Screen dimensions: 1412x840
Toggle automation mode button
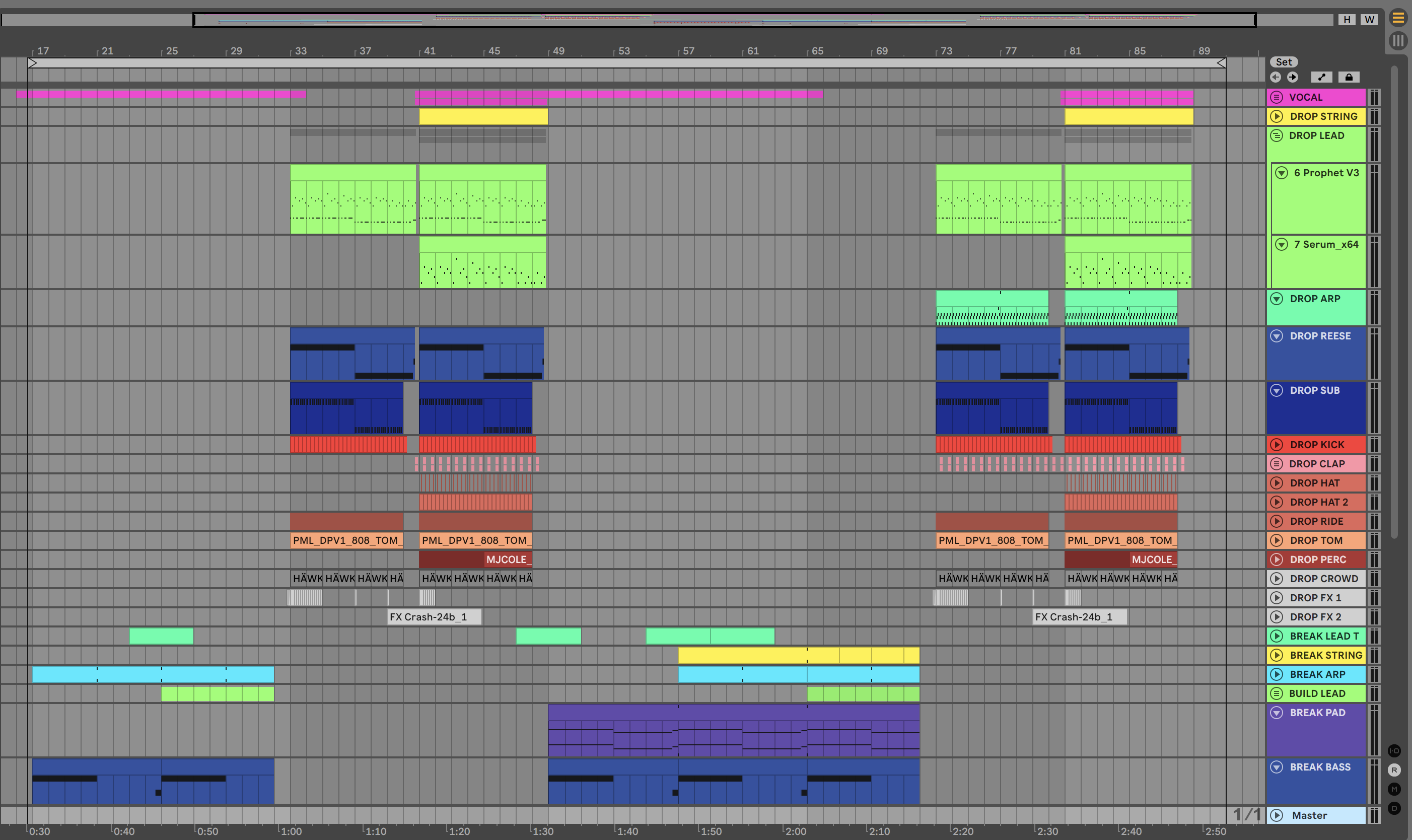pos(1322,77)
